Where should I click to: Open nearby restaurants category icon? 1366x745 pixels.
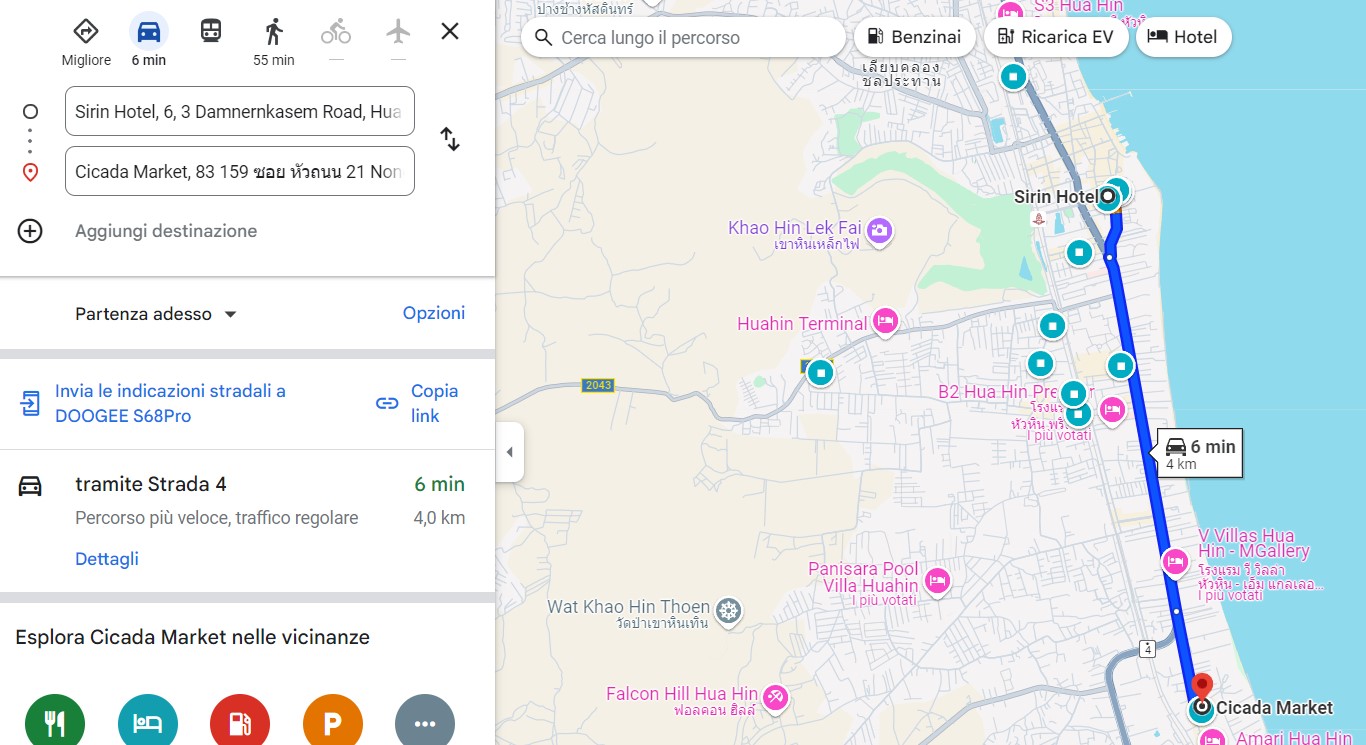pos(55,723)
